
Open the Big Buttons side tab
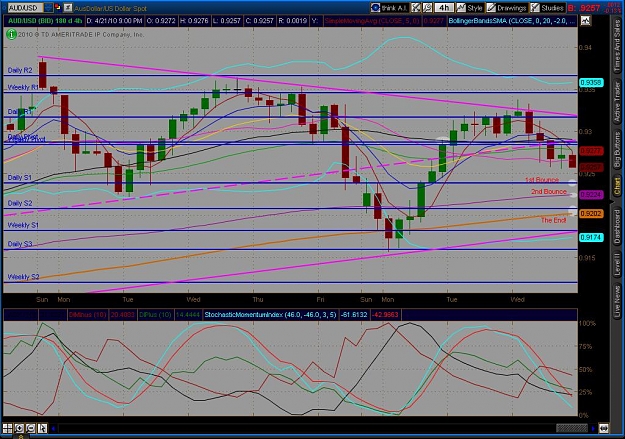pos(617,149)
